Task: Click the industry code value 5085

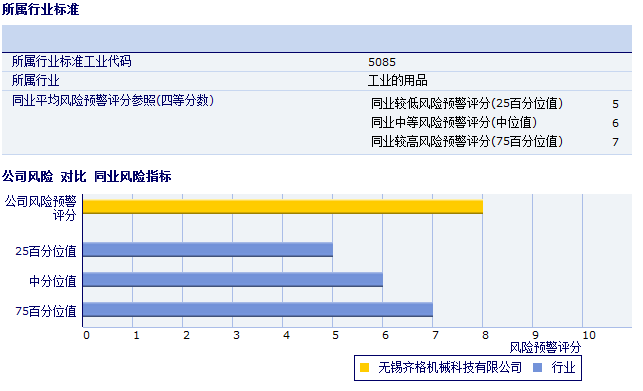Action: click(382, 62)
